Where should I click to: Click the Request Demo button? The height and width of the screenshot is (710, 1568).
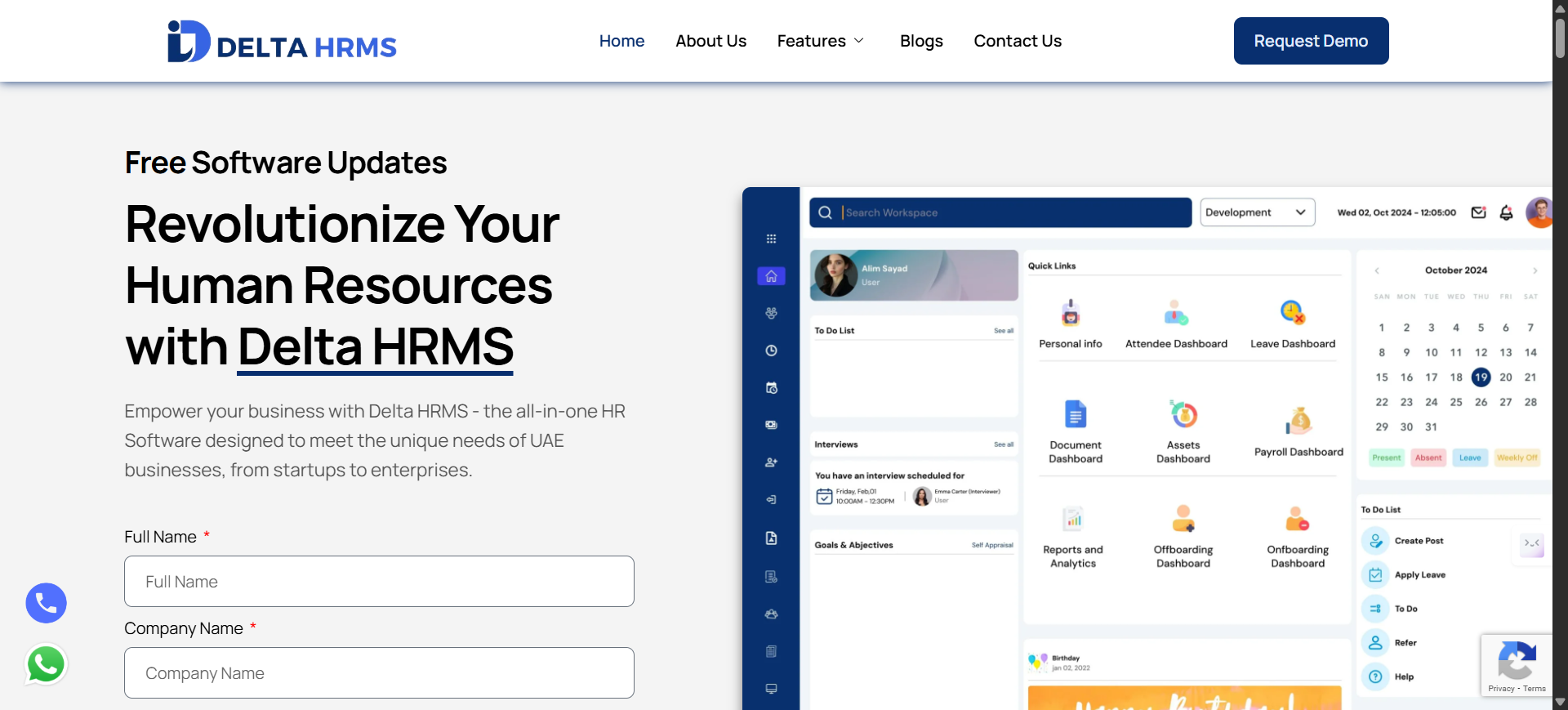point(1311,41)
